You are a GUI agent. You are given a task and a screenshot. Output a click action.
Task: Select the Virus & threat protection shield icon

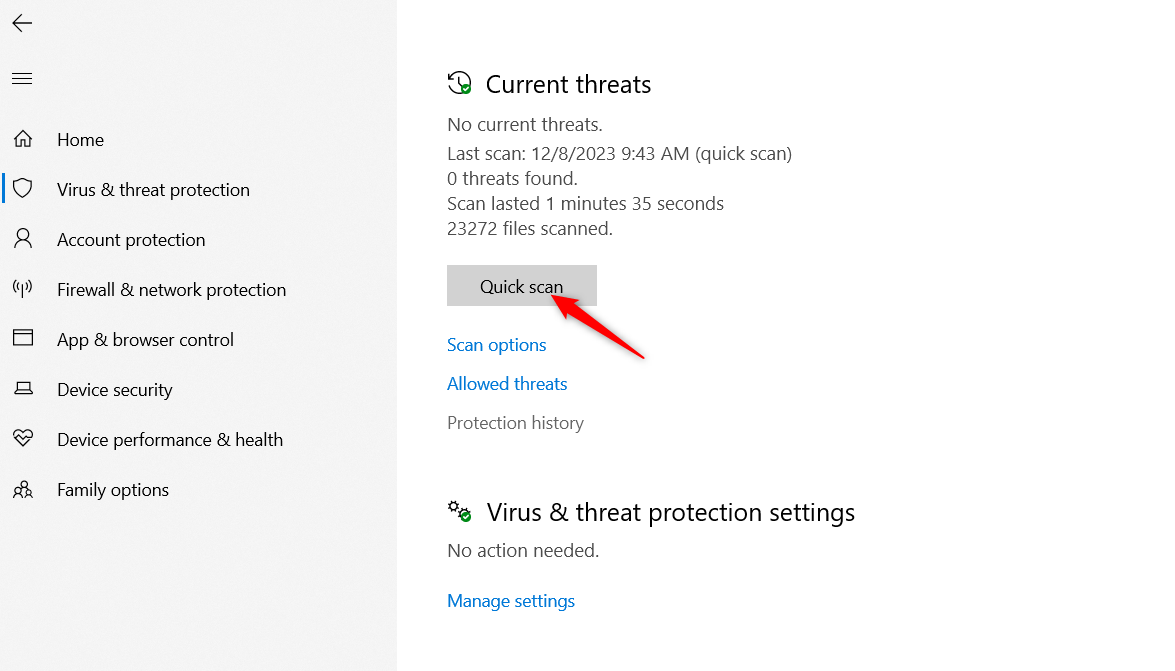(22, 189)
